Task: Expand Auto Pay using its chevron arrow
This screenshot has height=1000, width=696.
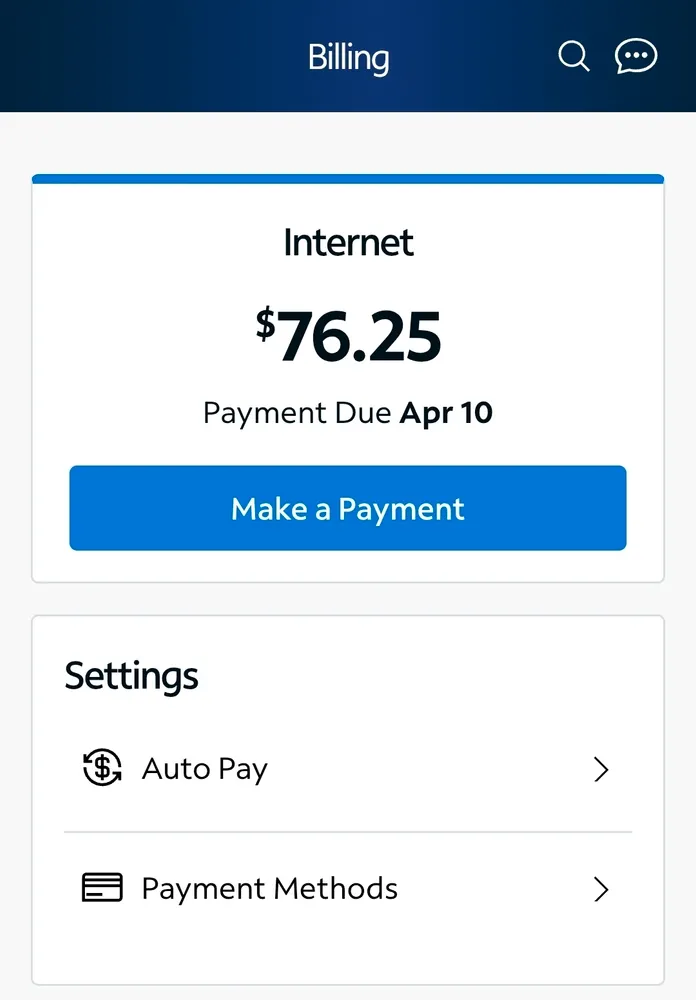Action: click(x=601, y=769)
